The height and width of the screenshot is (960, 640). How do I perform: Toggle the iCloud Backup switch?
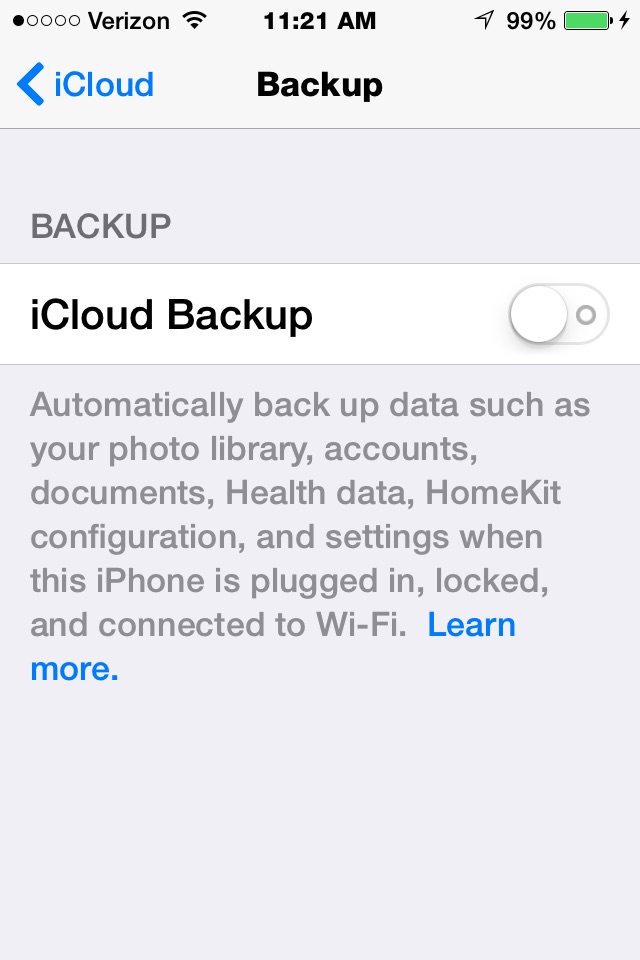(x=559, y=314)
